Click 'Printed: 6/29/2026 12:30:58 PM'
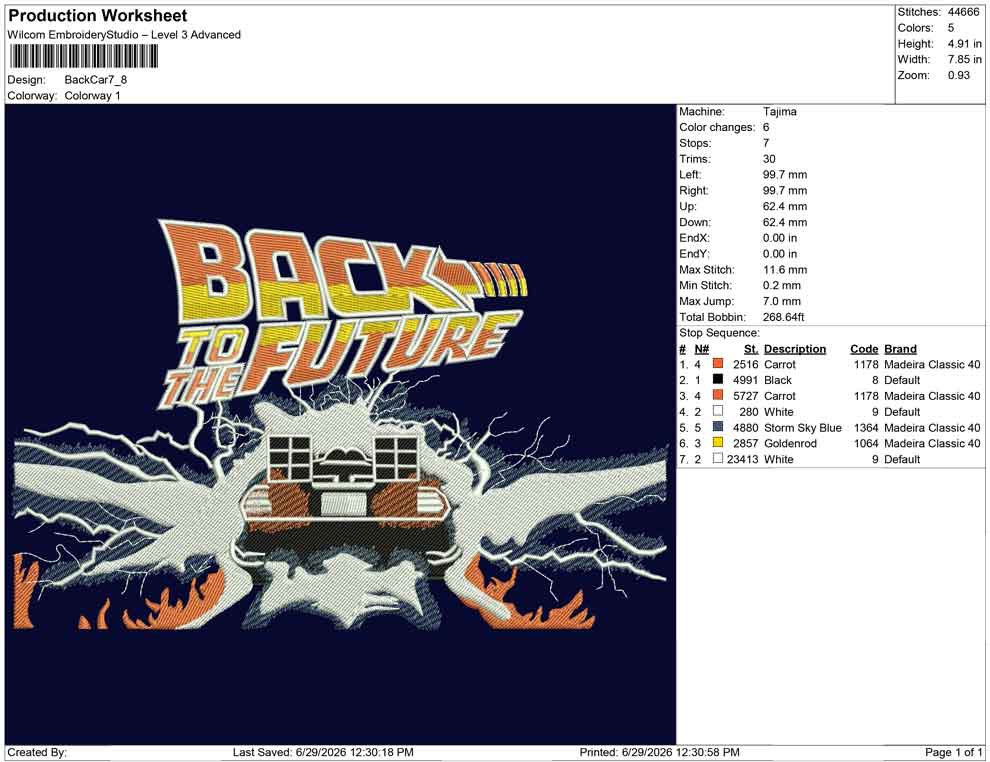 660,752
